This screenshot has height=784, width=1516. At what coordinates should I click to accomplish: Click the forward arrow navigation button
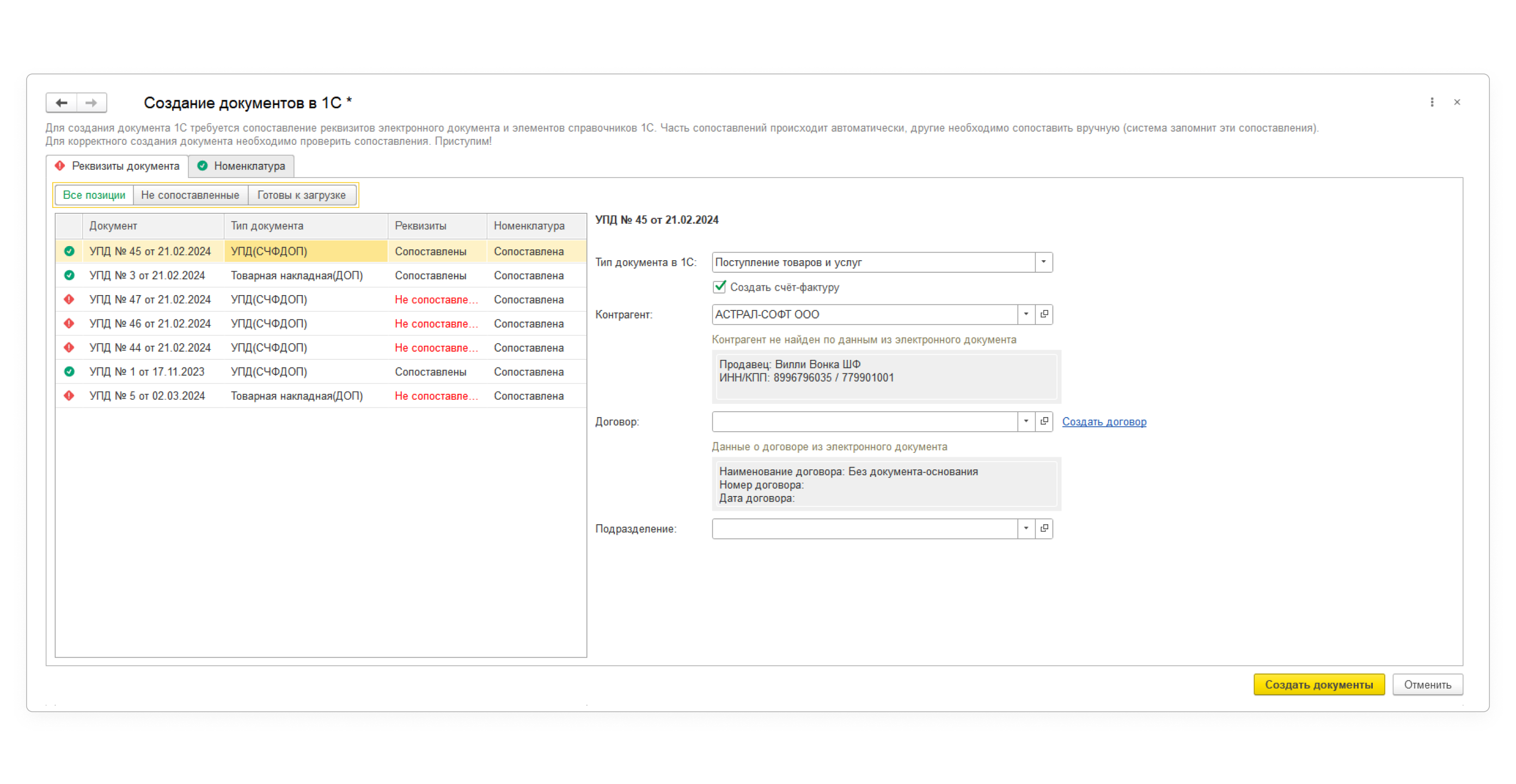91,102
